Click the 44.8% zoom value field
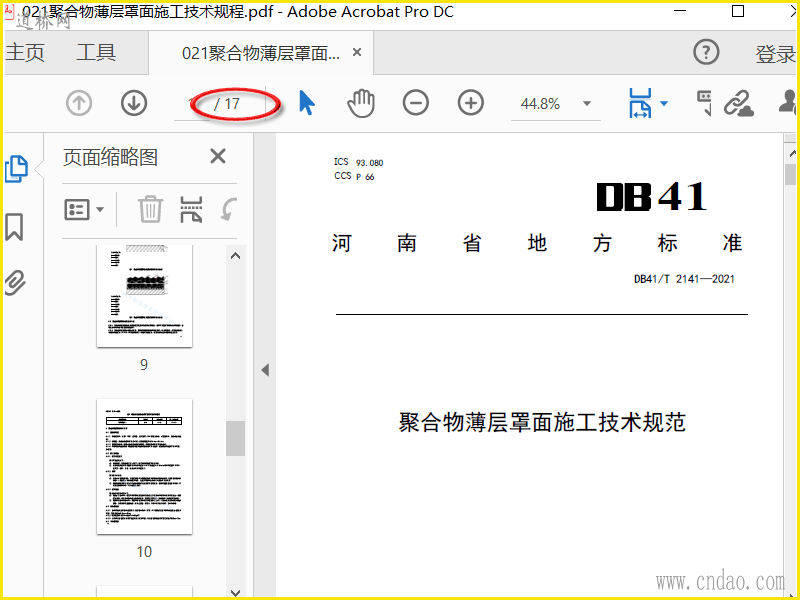This screenshot has width=800, height=600. click(x=540, y=104)
